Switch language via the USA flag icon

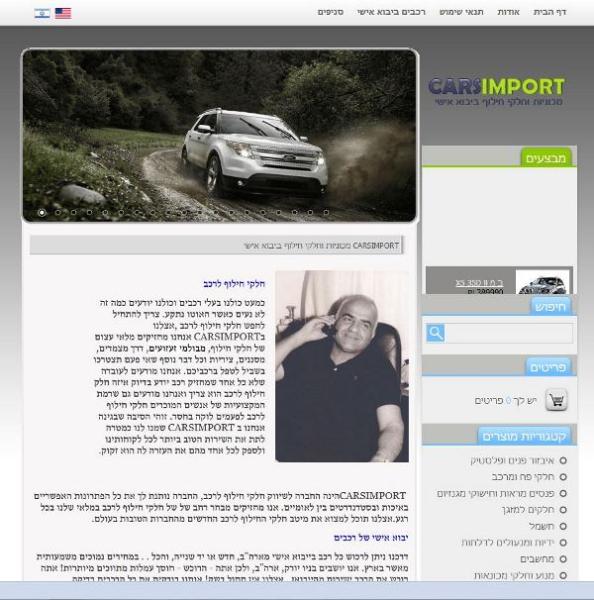click(x=63, y=13)
